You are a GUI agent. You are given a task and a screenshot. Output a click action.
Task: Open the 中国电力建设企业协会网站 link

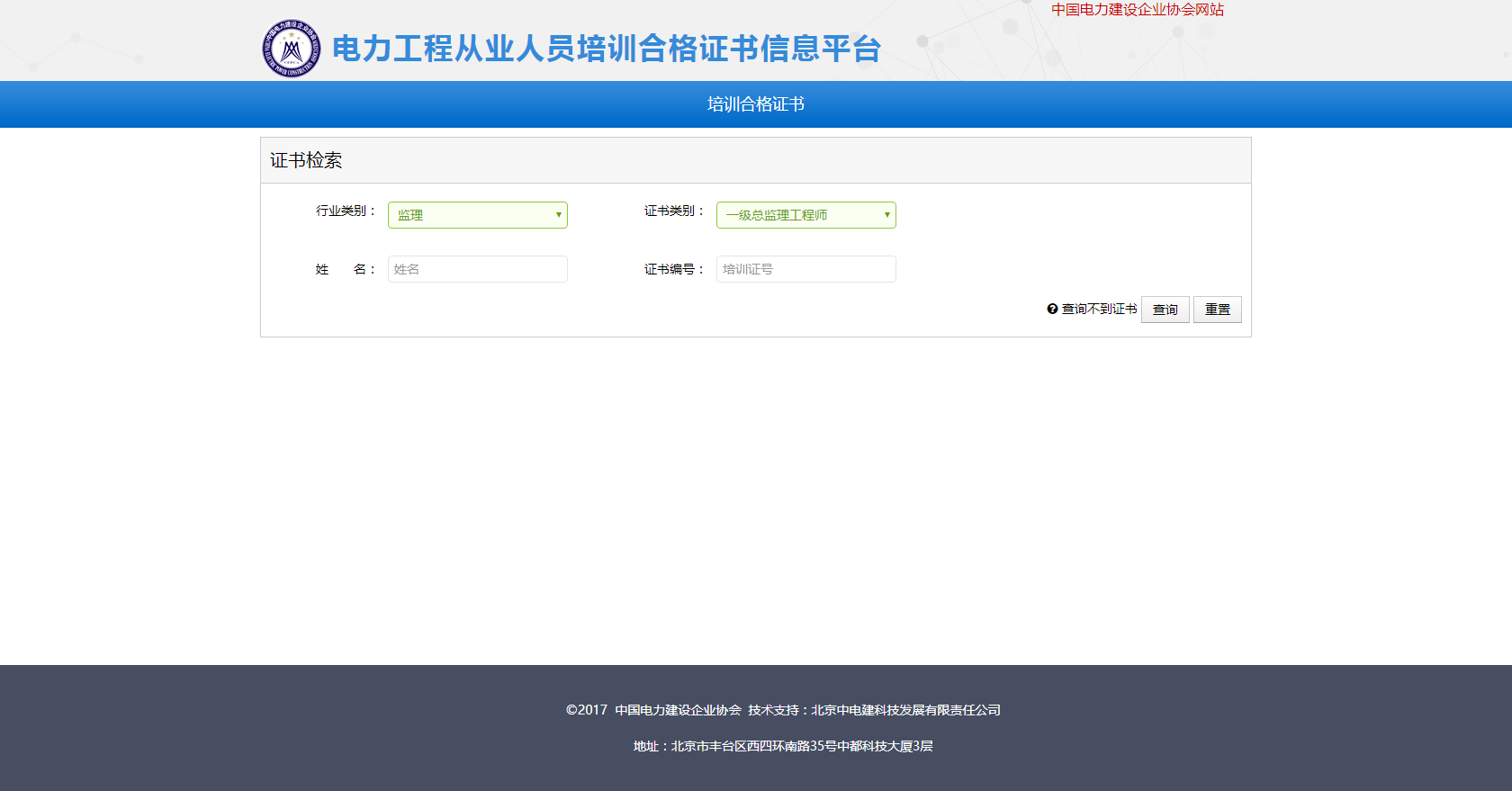coord(1138,10)
